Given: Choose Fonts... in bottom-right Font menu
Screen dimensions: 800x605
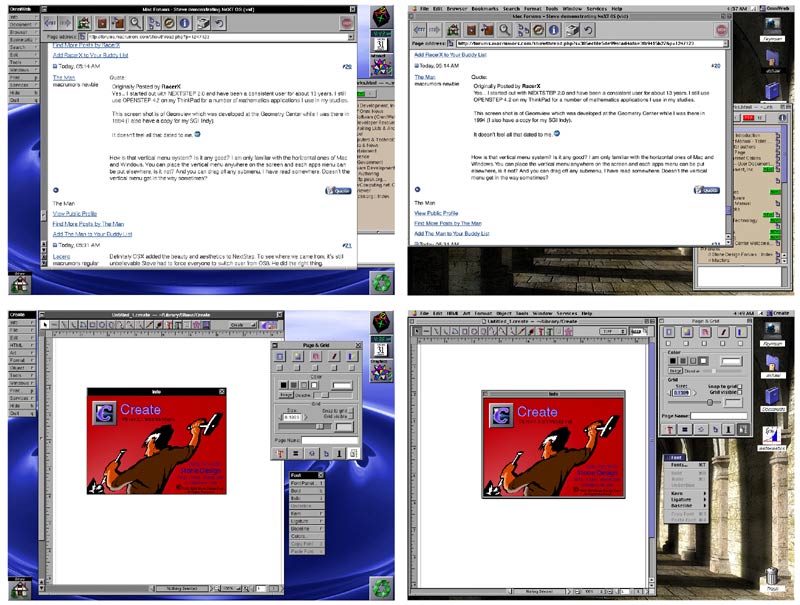Looking at the screenshot, I should [686, 465].
